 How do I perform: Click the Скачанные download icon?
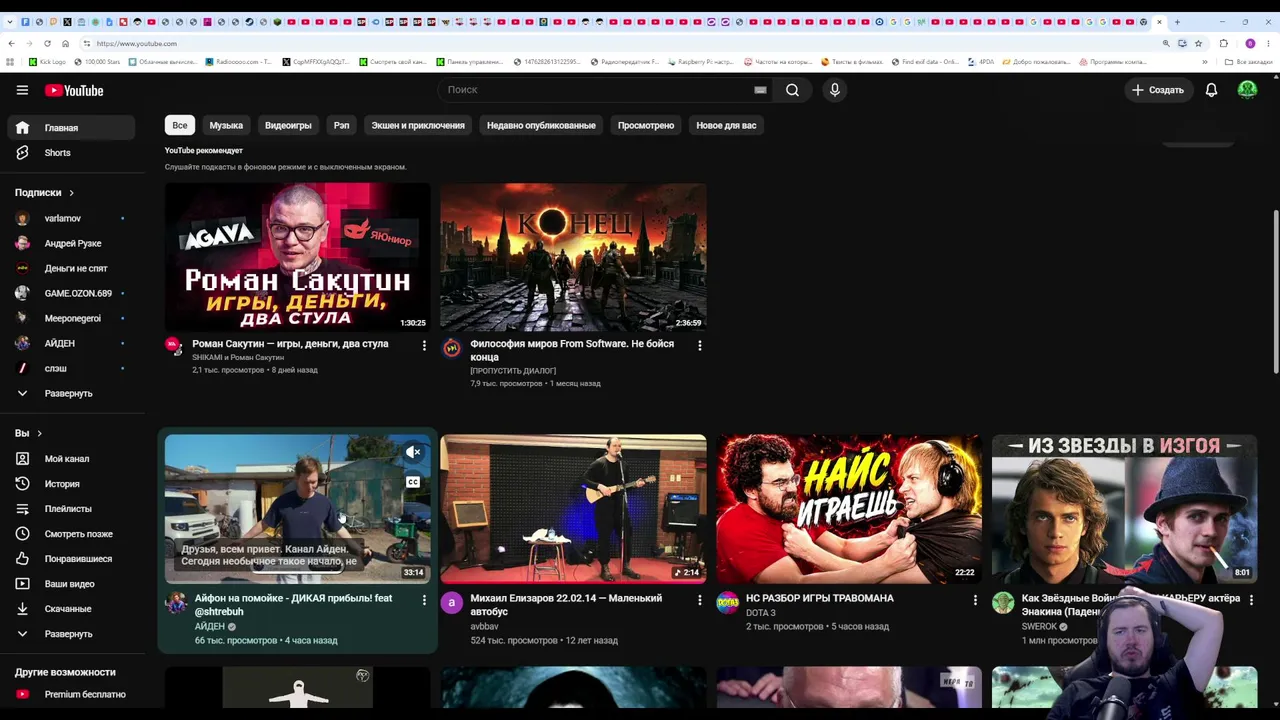[22, 609]
